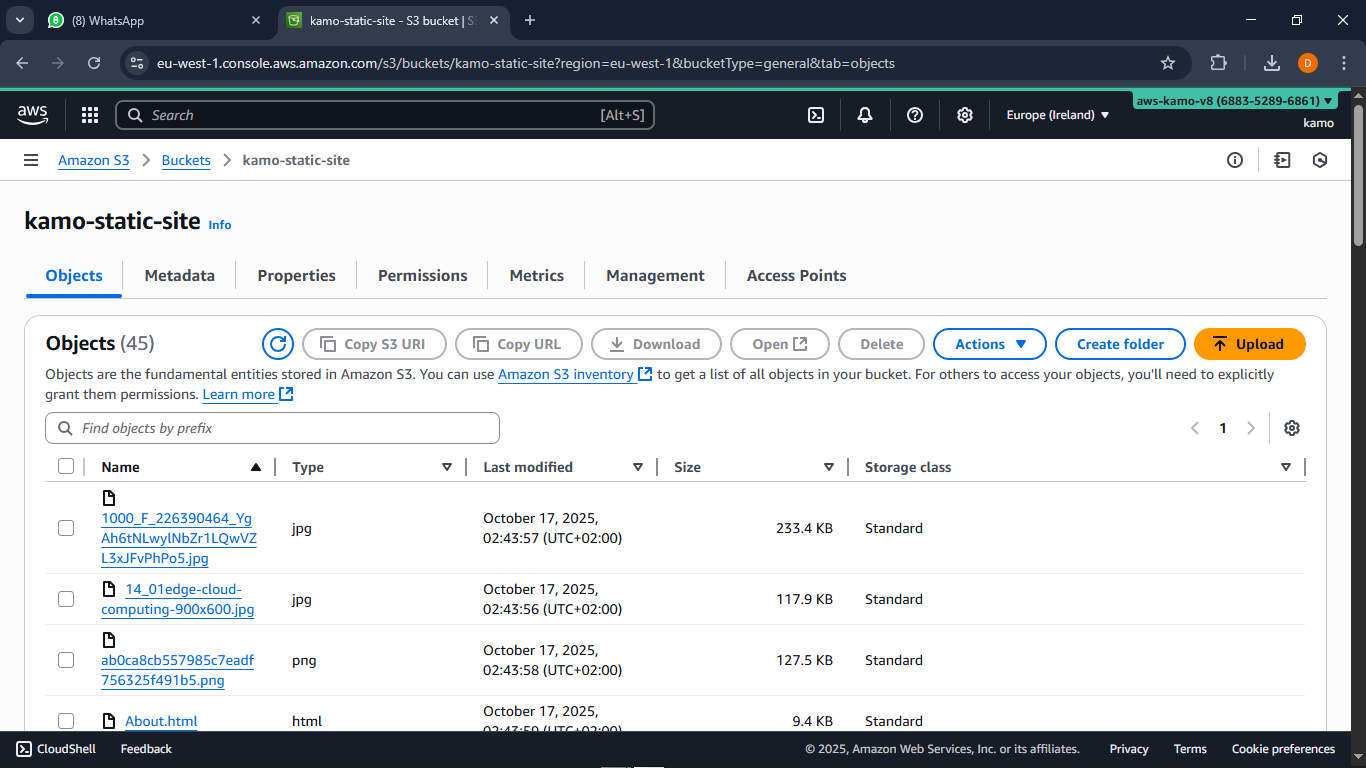This screenshot has width=1366, height=768.
Task: Open the Management tab
Action: coord(654,275)
